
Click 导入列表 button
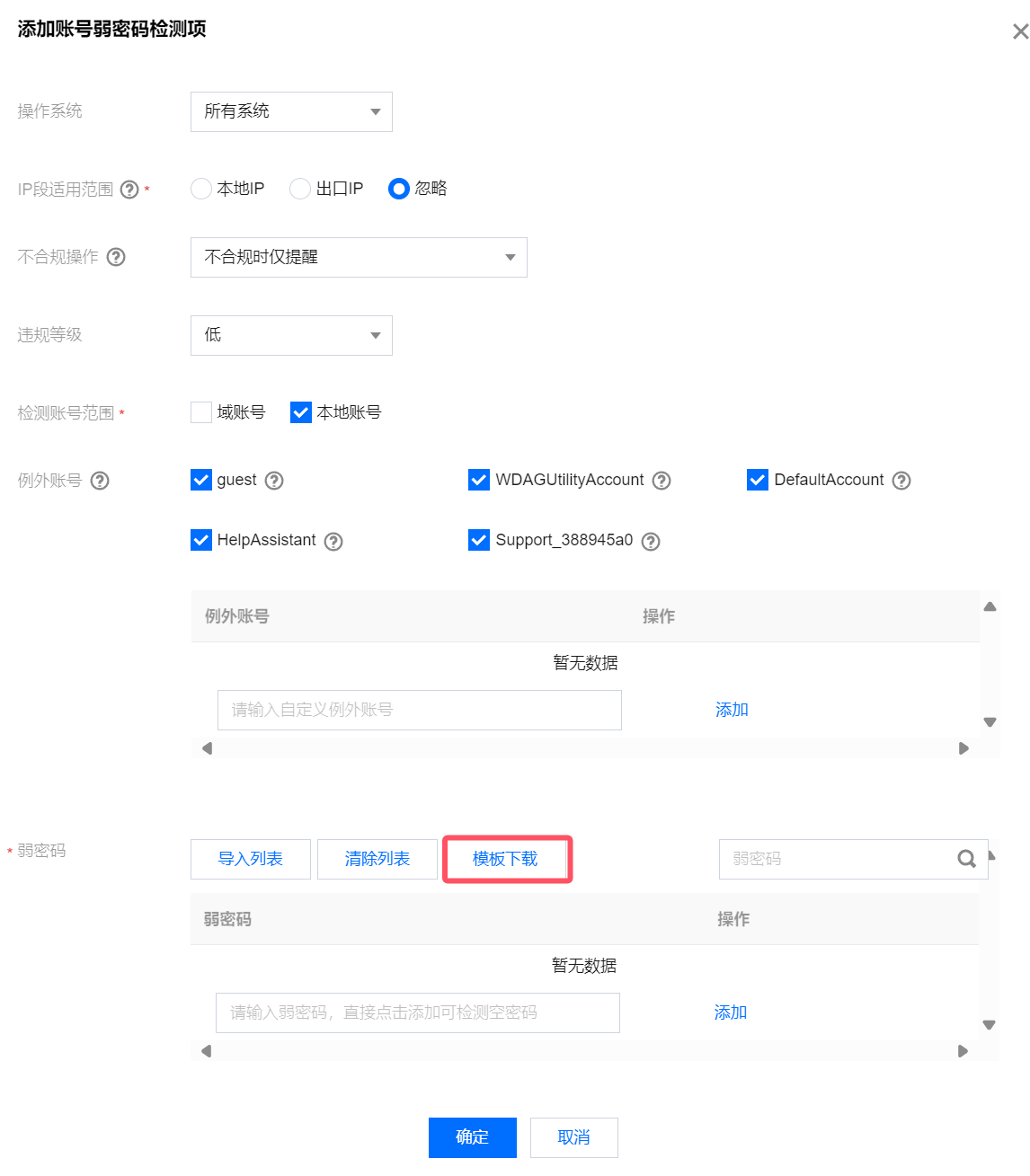(251, 859)
